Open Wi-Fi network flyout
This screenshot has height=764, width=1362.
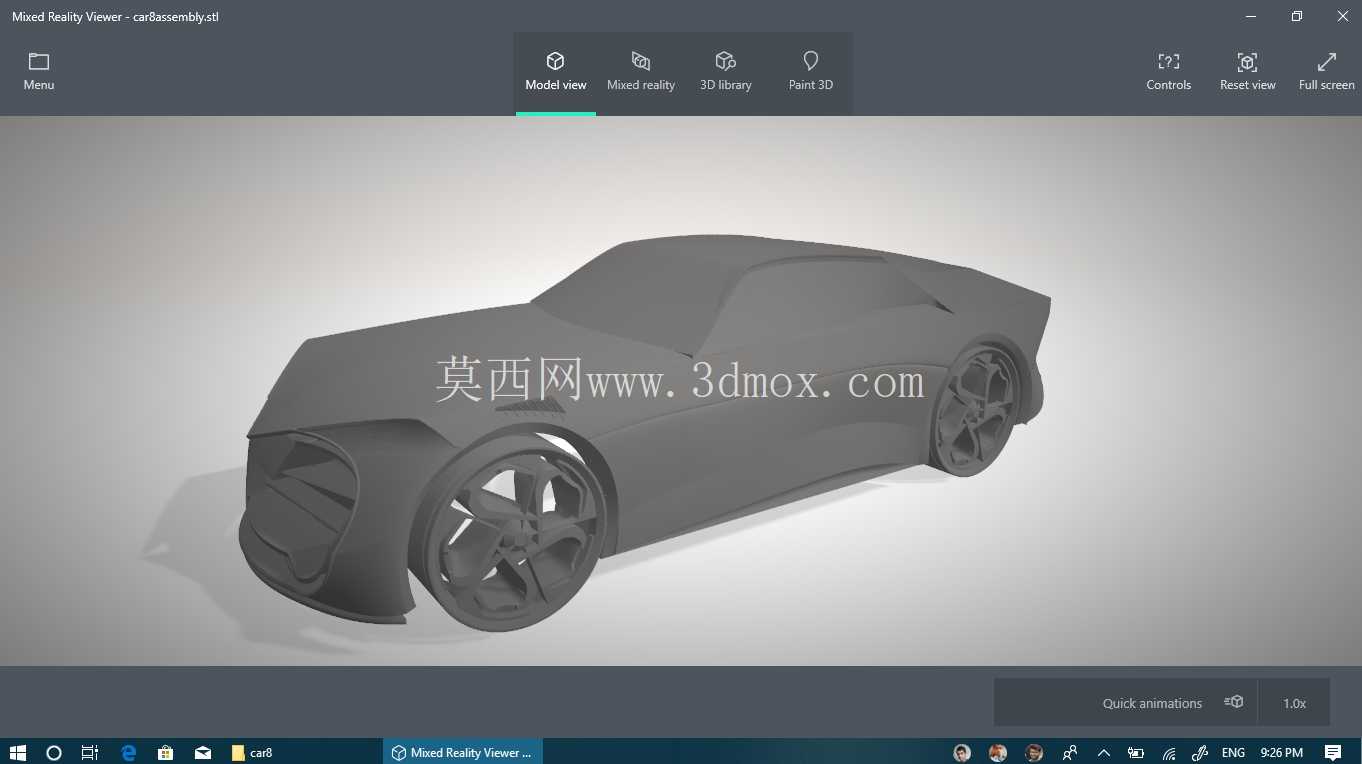(x=1168, y=752)
